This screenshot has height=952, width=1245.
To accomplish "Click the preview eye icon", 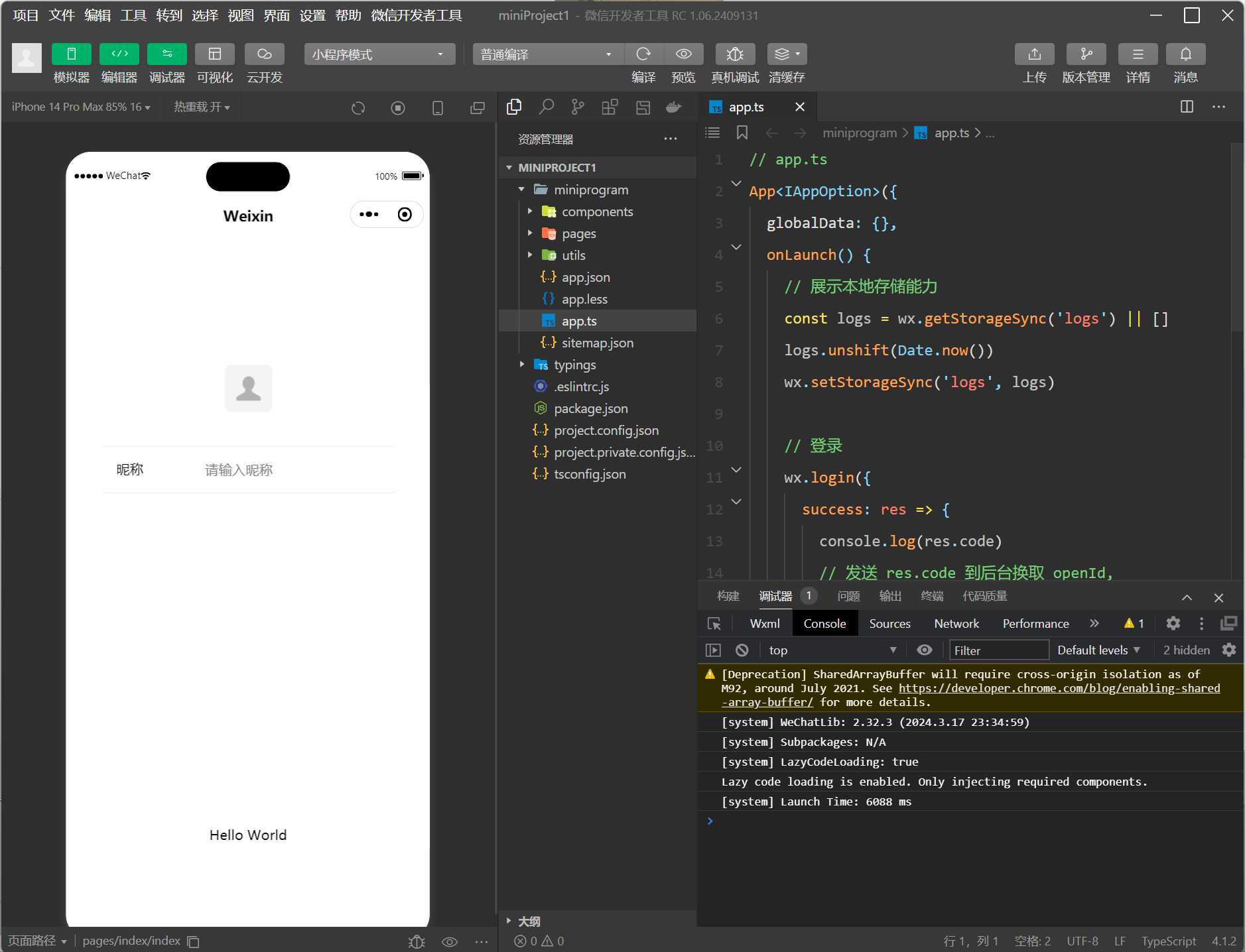I will pos(684,54).
